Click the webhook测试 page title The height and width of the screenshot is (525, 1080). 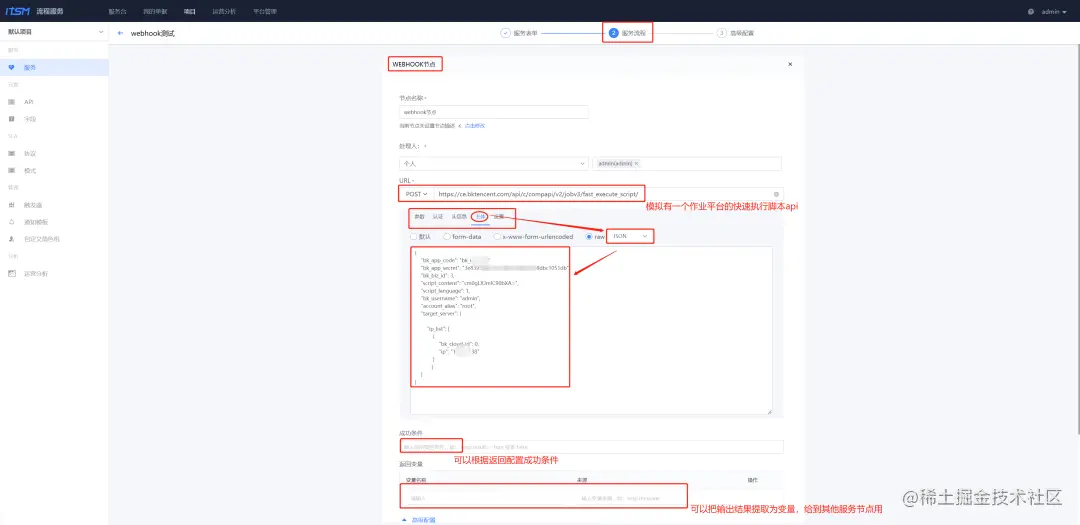(153, 33)
